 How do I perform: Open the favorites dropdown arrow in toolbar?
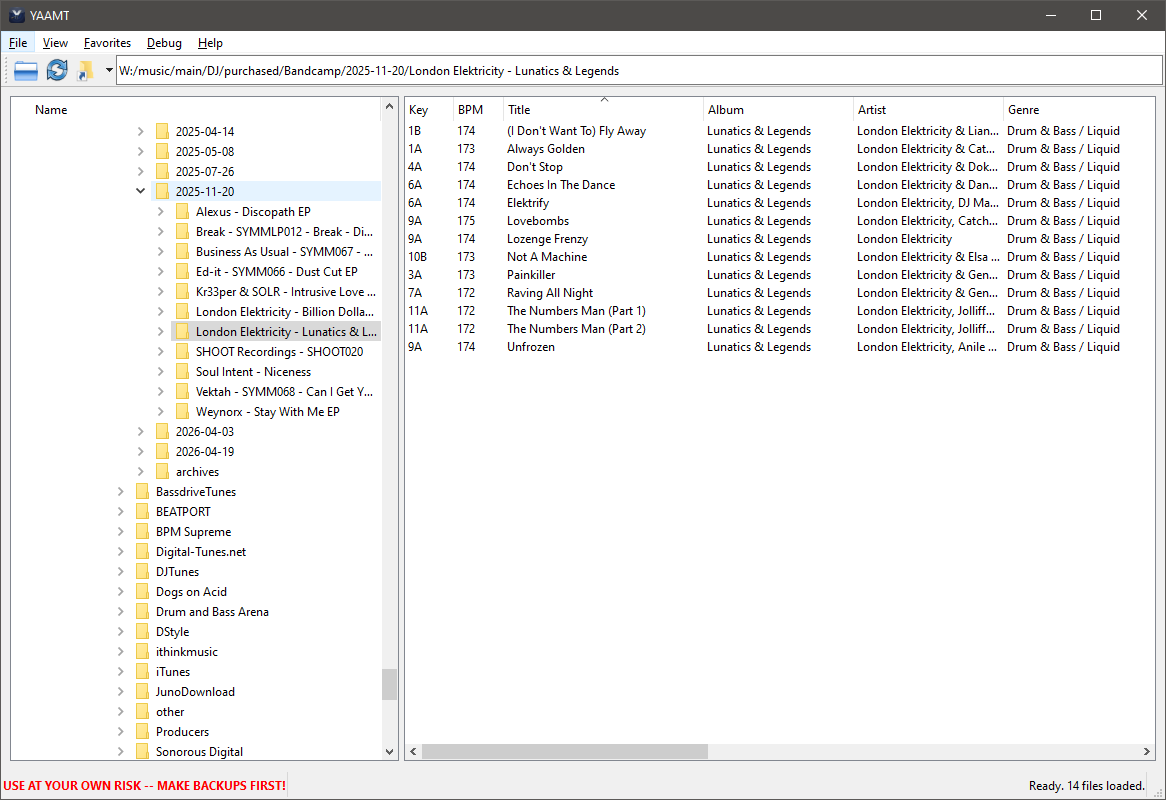(x=109, y=71)
